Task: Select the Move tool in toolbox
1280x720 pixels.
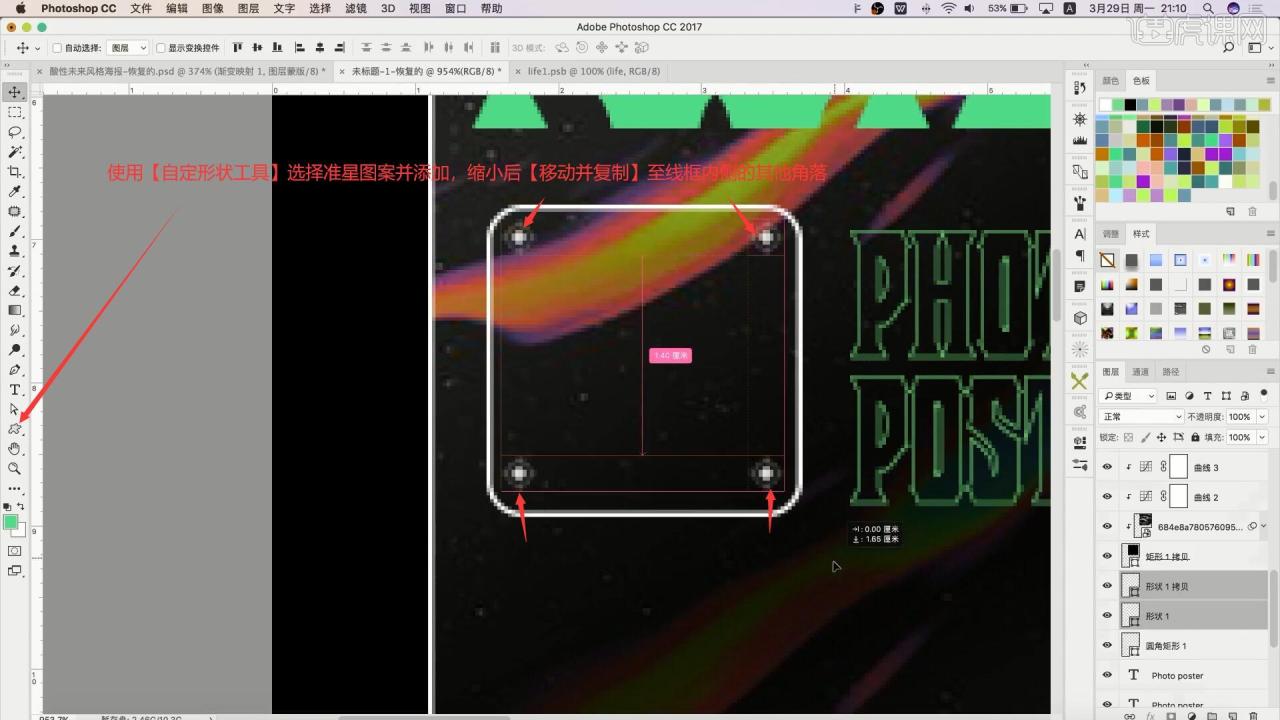Action: click(15, 92)
